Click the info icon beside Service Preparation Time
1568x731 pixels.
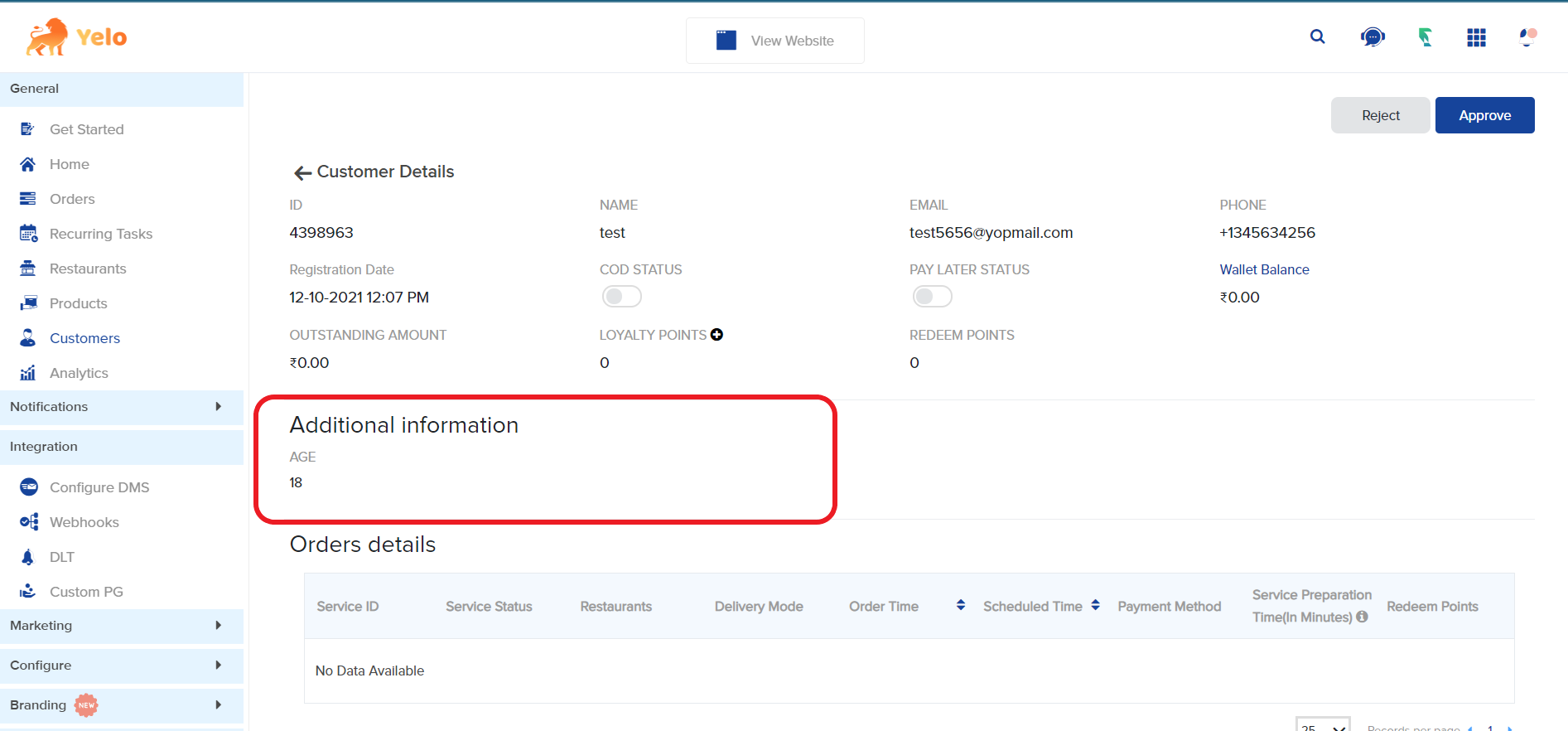(x=1362, y=617)
